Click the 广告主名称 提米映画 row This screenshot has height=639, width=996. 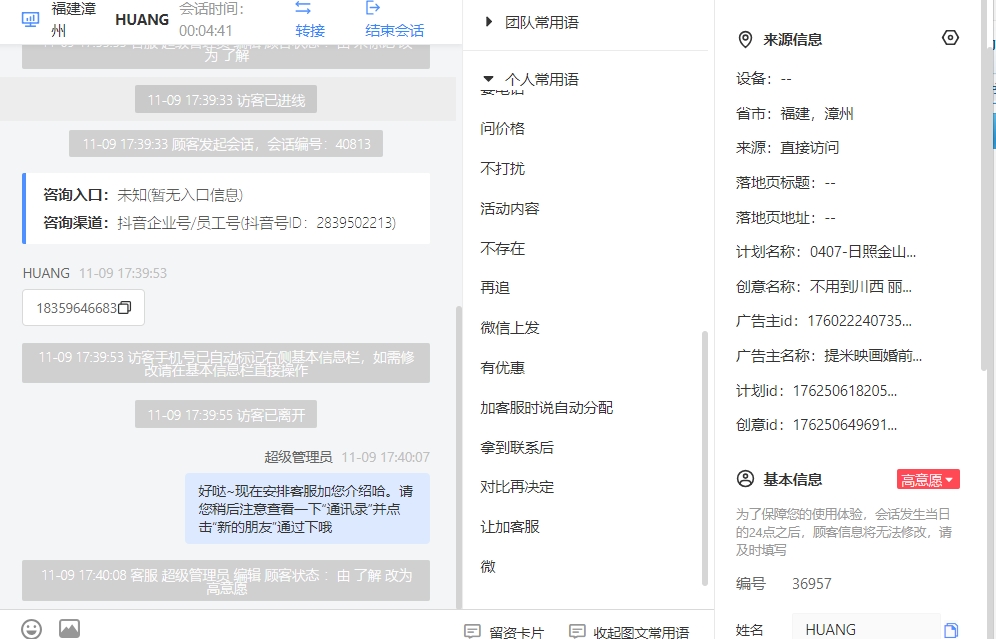[x=829, y=356]
